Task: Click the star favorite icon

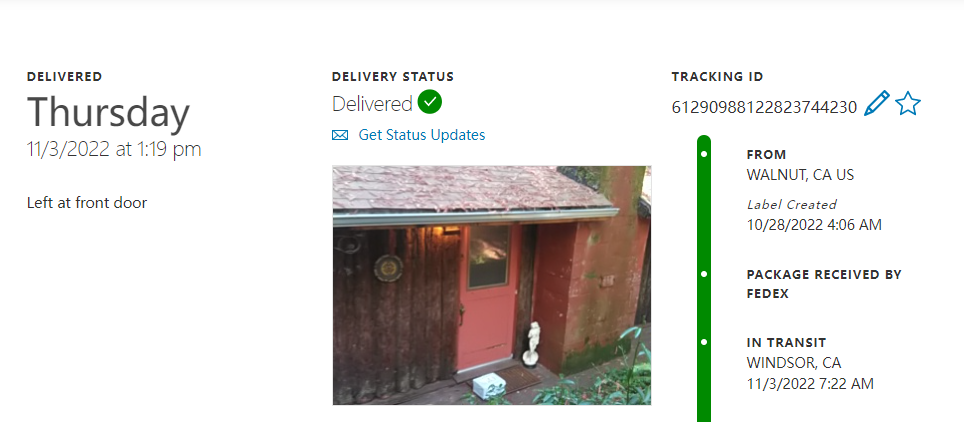Action: coord(907,103)
